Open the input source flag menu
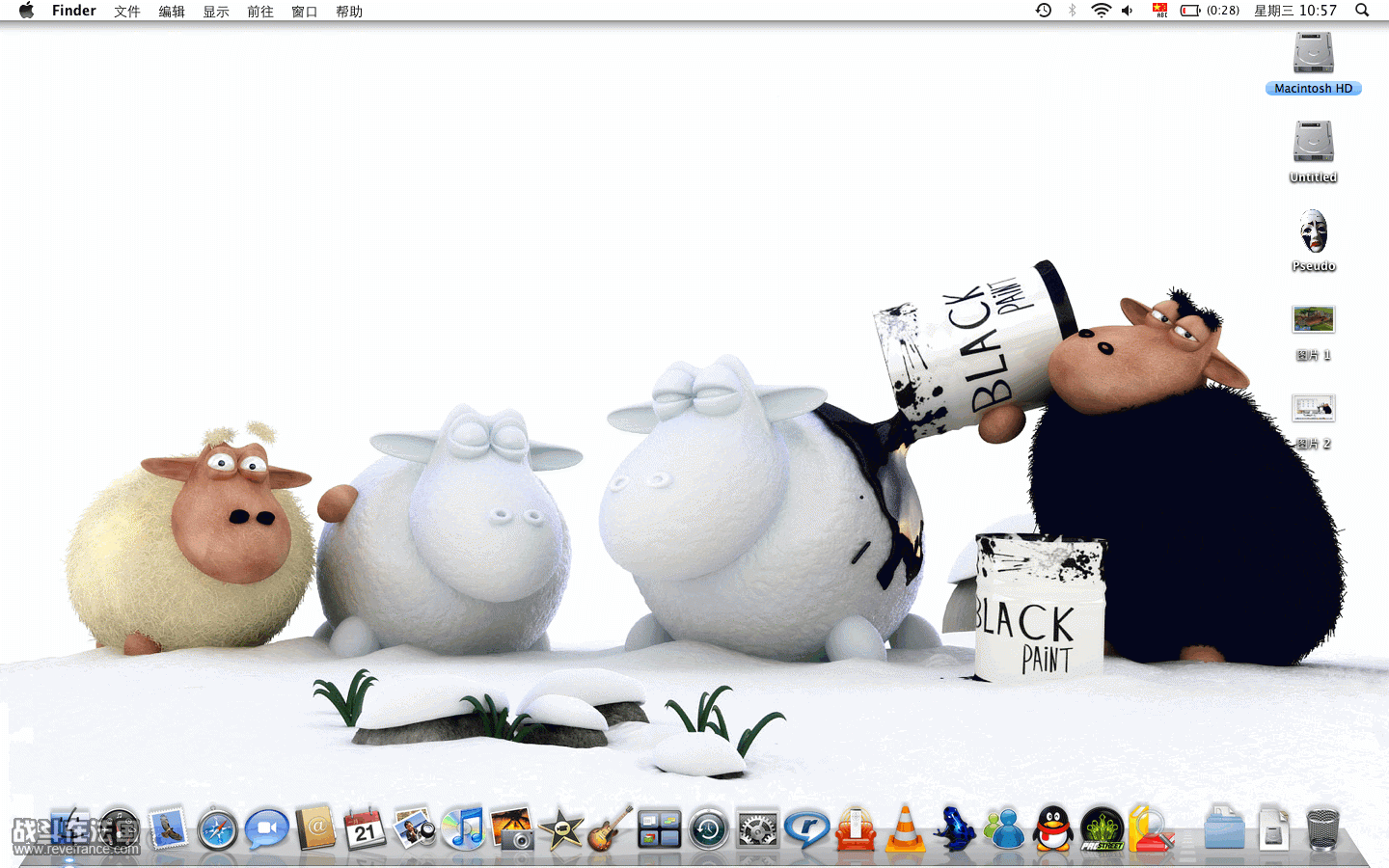This screenshot has height=868, width=1389. (x=1160, y=11)
